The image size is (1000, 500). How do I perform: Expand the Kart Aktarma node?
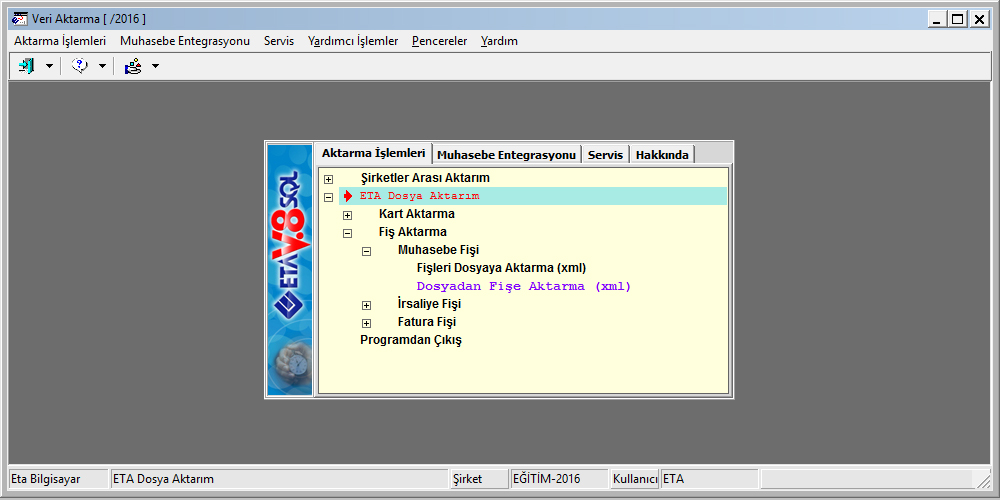[x=348, y=215]
